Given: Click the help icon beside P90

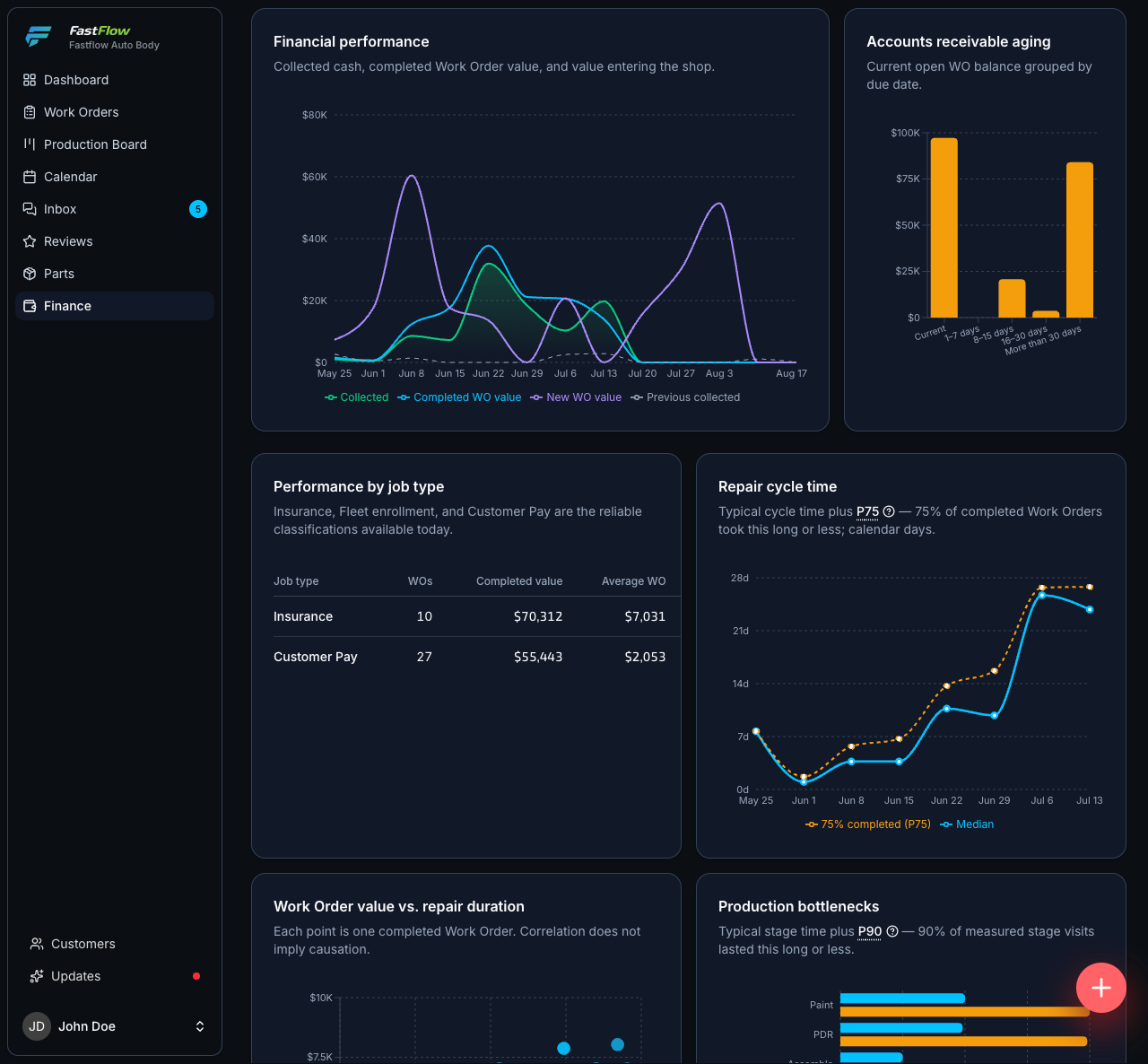Looking at the screenshot, I should pyautogui.click(x=892, y=931).
